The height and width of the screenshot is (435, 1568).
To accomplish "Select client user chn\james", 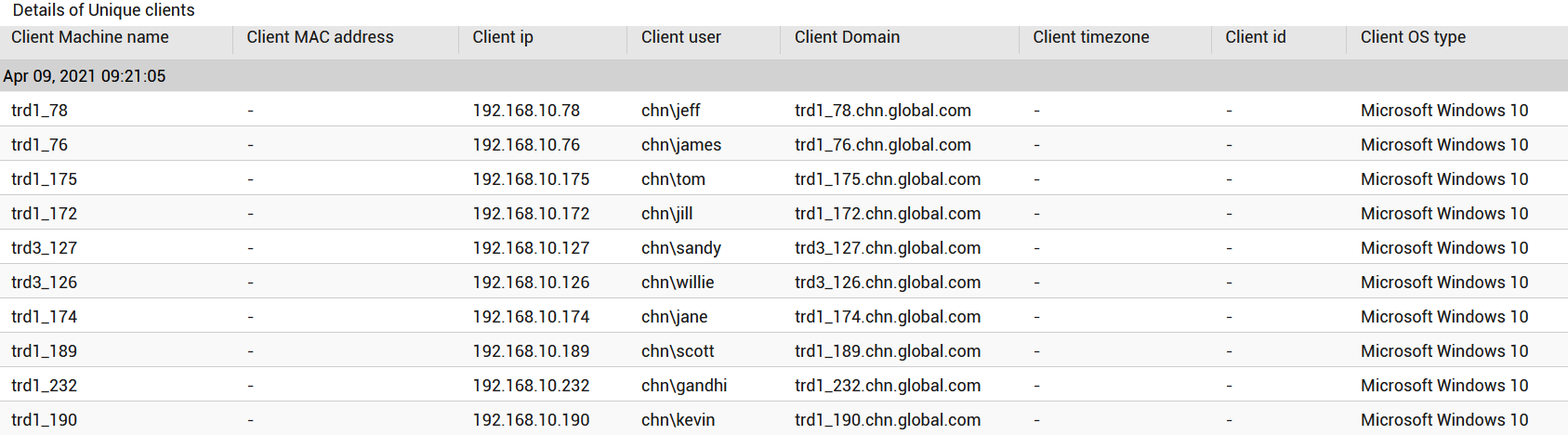I will point(681,145).
